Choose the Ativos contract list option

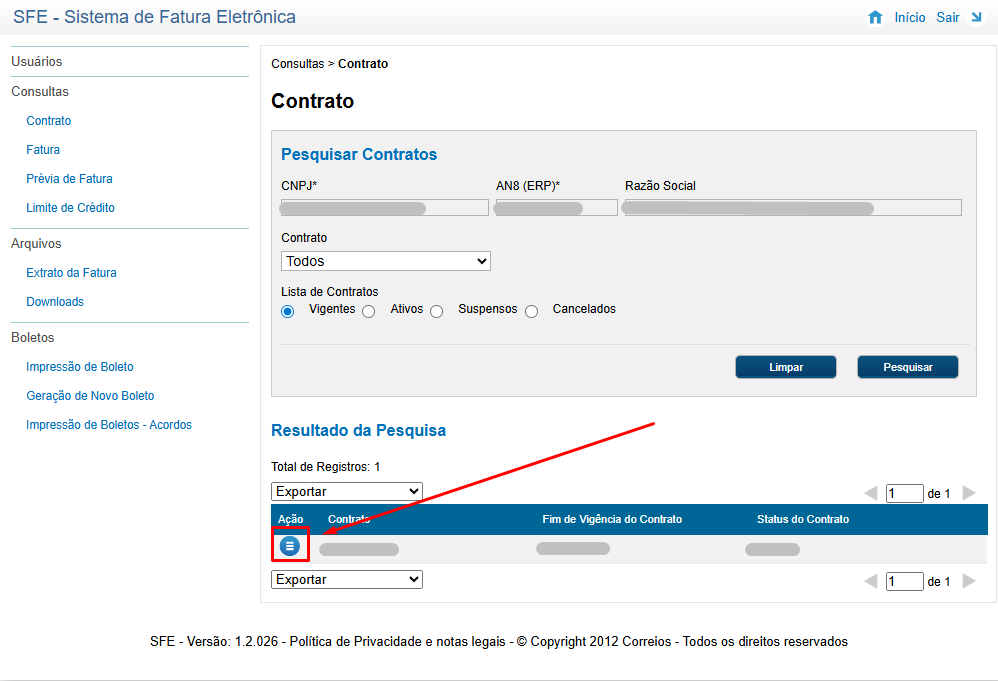click(x=369, y=311)
